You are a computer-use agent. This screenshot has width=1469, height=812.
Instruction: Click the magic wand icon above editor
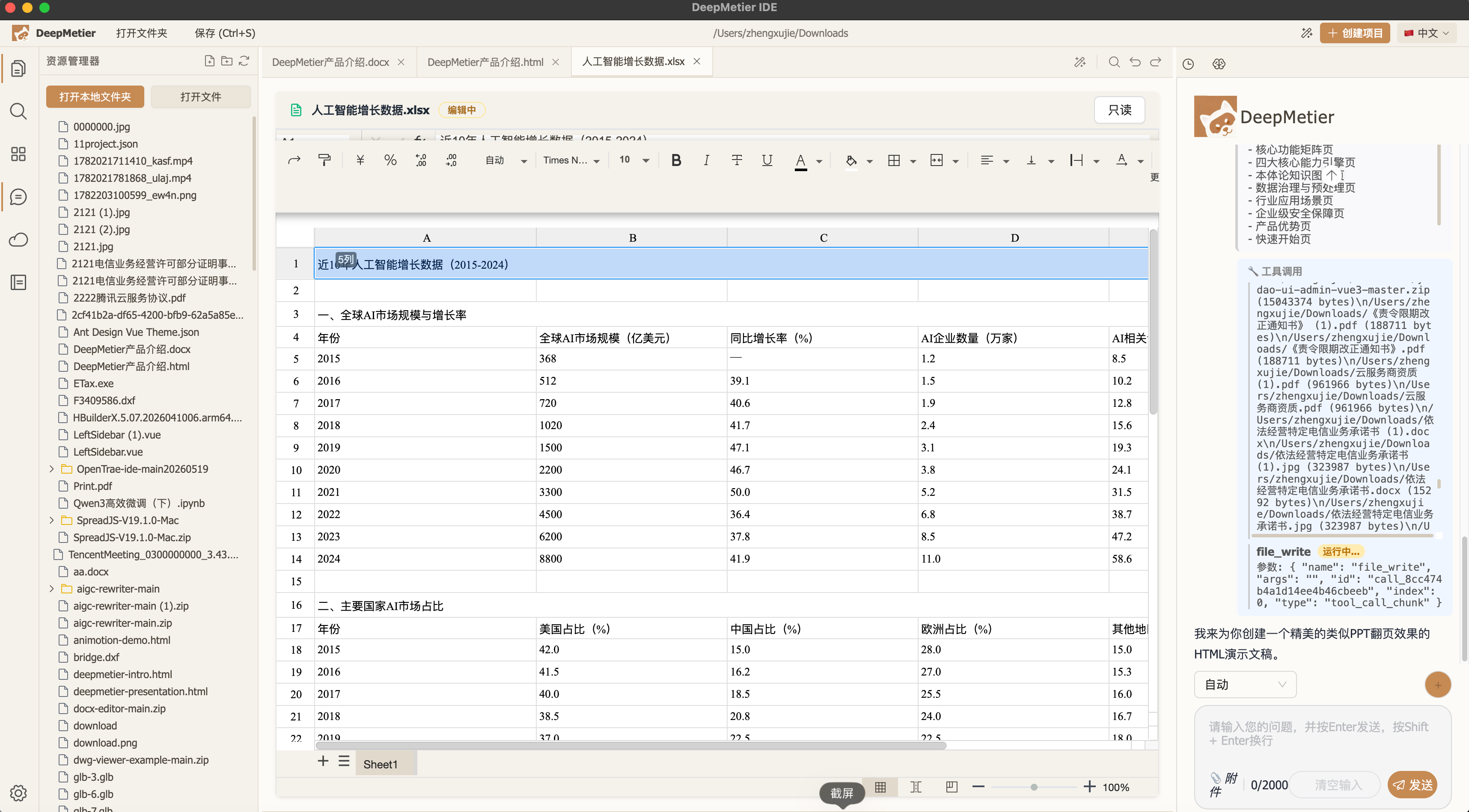[x=1080, y=62]
